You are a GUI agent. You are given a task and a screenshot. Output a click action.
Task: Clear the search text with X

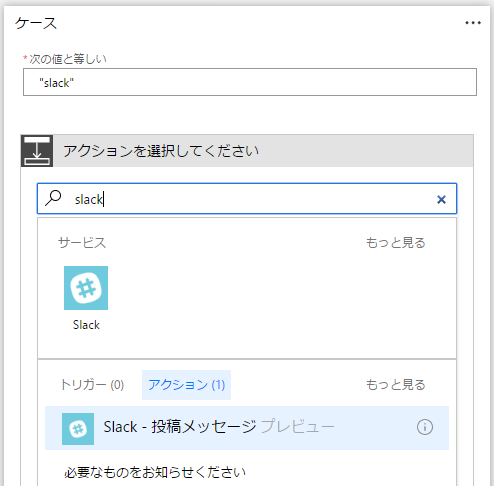coord(441,199)
